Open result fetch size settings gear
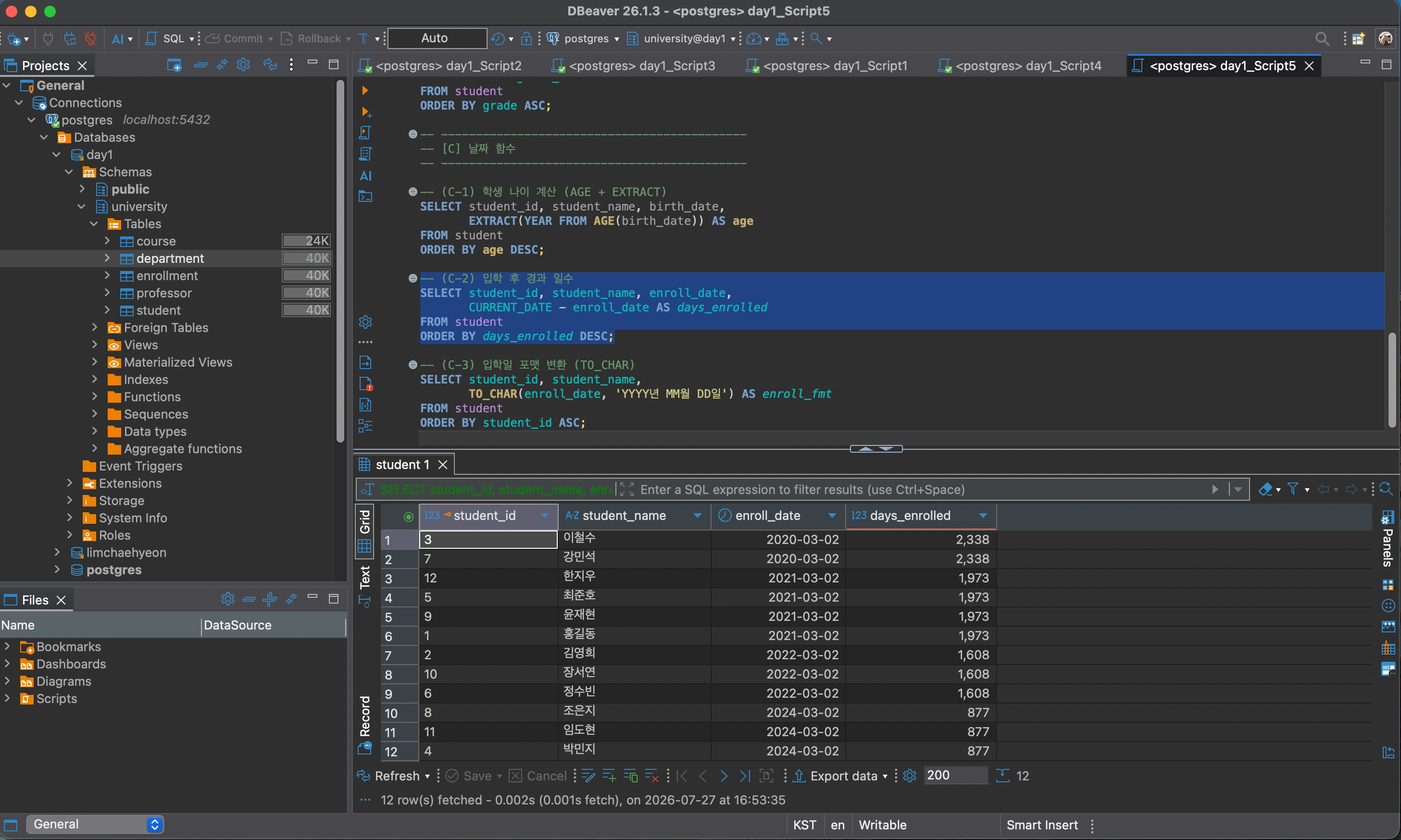This screenshot has height=840, width=1401. (910, 776)
